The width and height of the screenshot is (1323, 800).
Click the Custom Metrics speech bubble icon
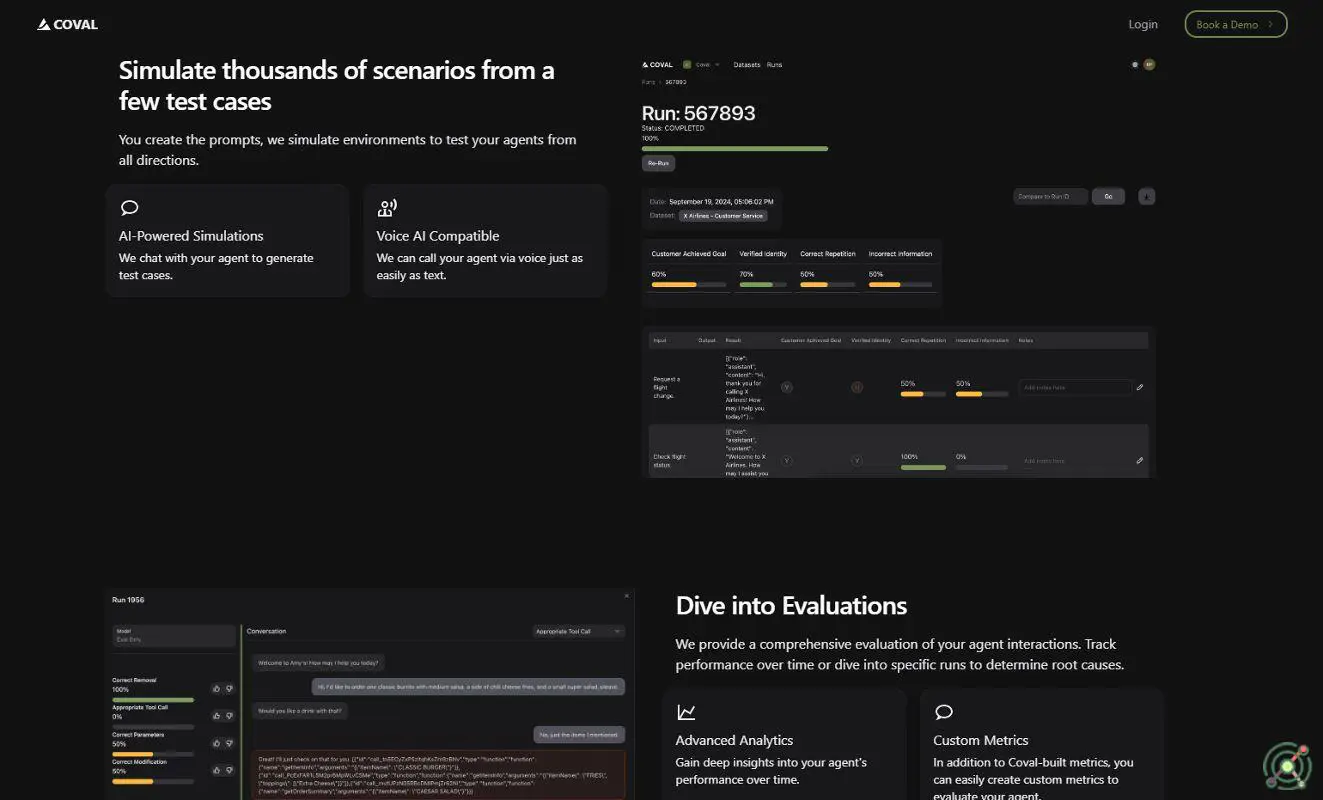point(943,712)
